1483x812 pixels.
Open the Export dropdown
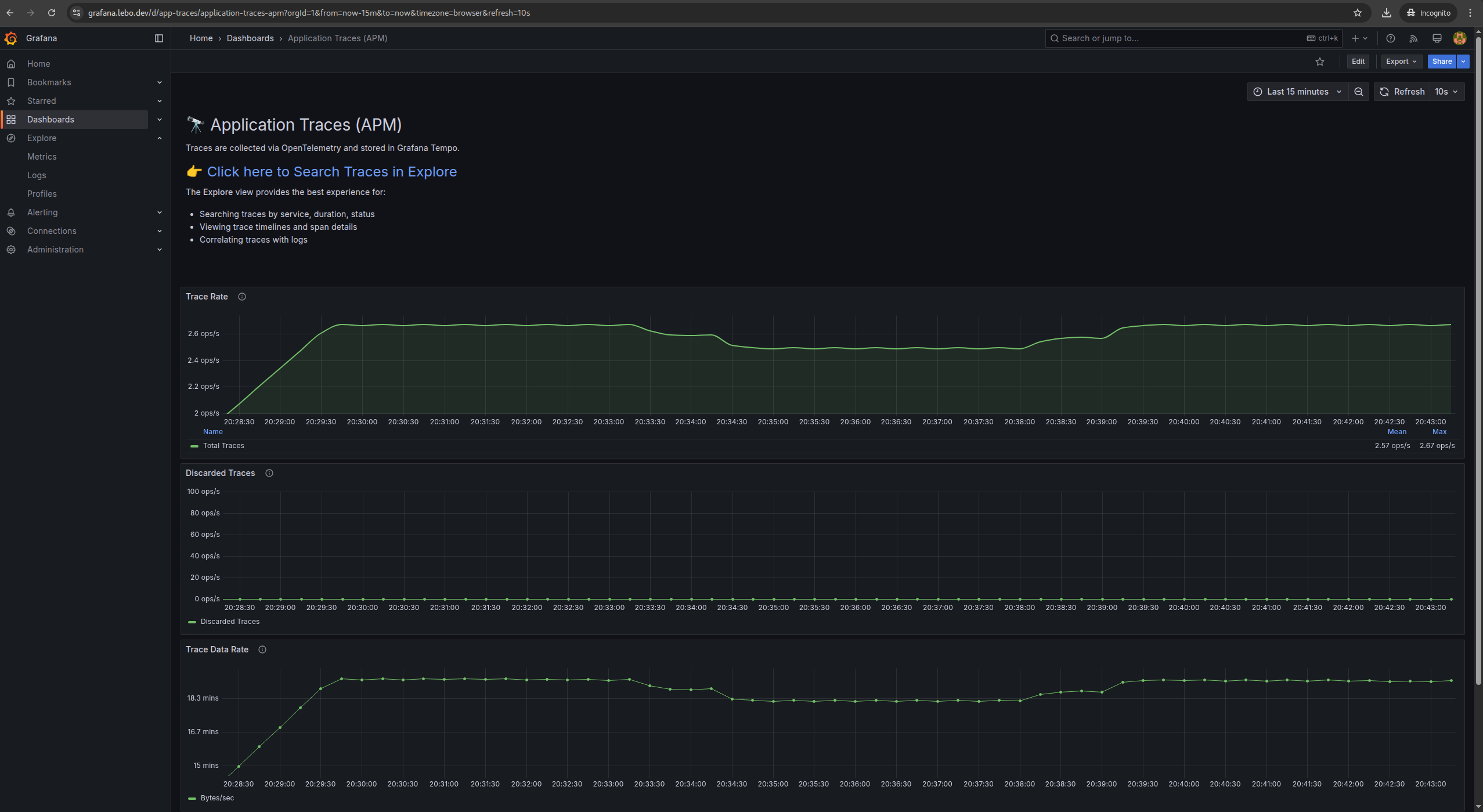[x=1400, y=62]
